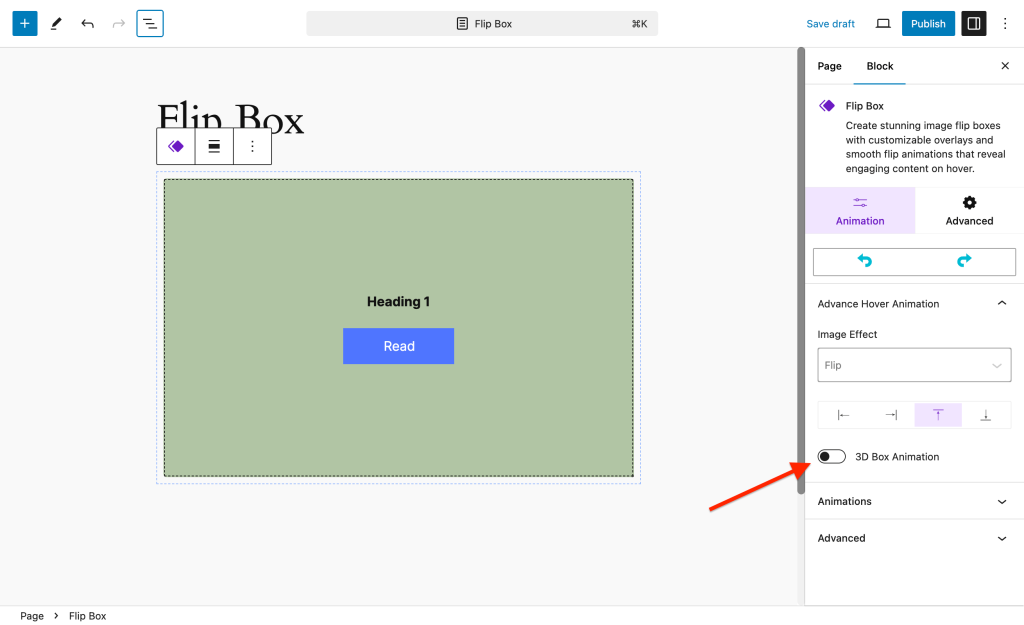The image size is (1024, 625).
Task: Open the Image Effect dropdown
Action: coord(914,365)
